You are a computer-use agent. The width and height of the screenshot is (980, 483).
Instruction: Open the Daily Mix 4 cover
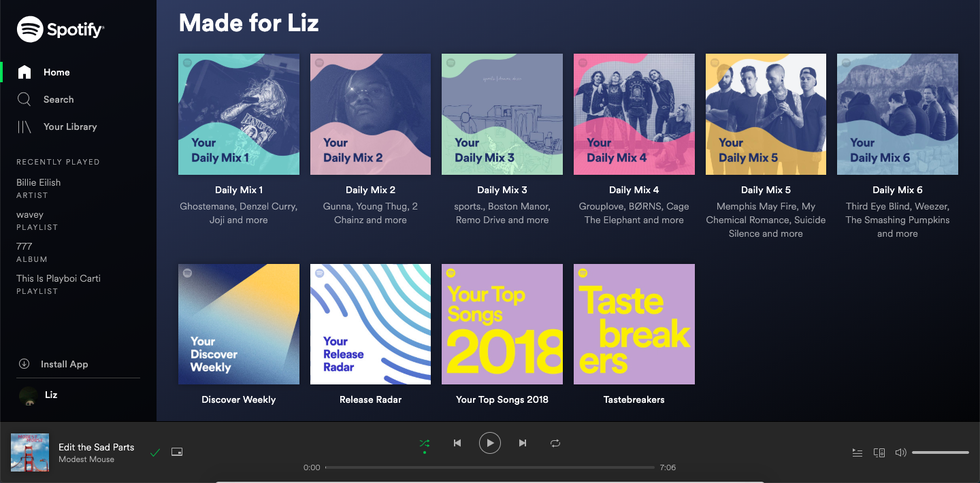pyautogui.click(x=634, y=114)
